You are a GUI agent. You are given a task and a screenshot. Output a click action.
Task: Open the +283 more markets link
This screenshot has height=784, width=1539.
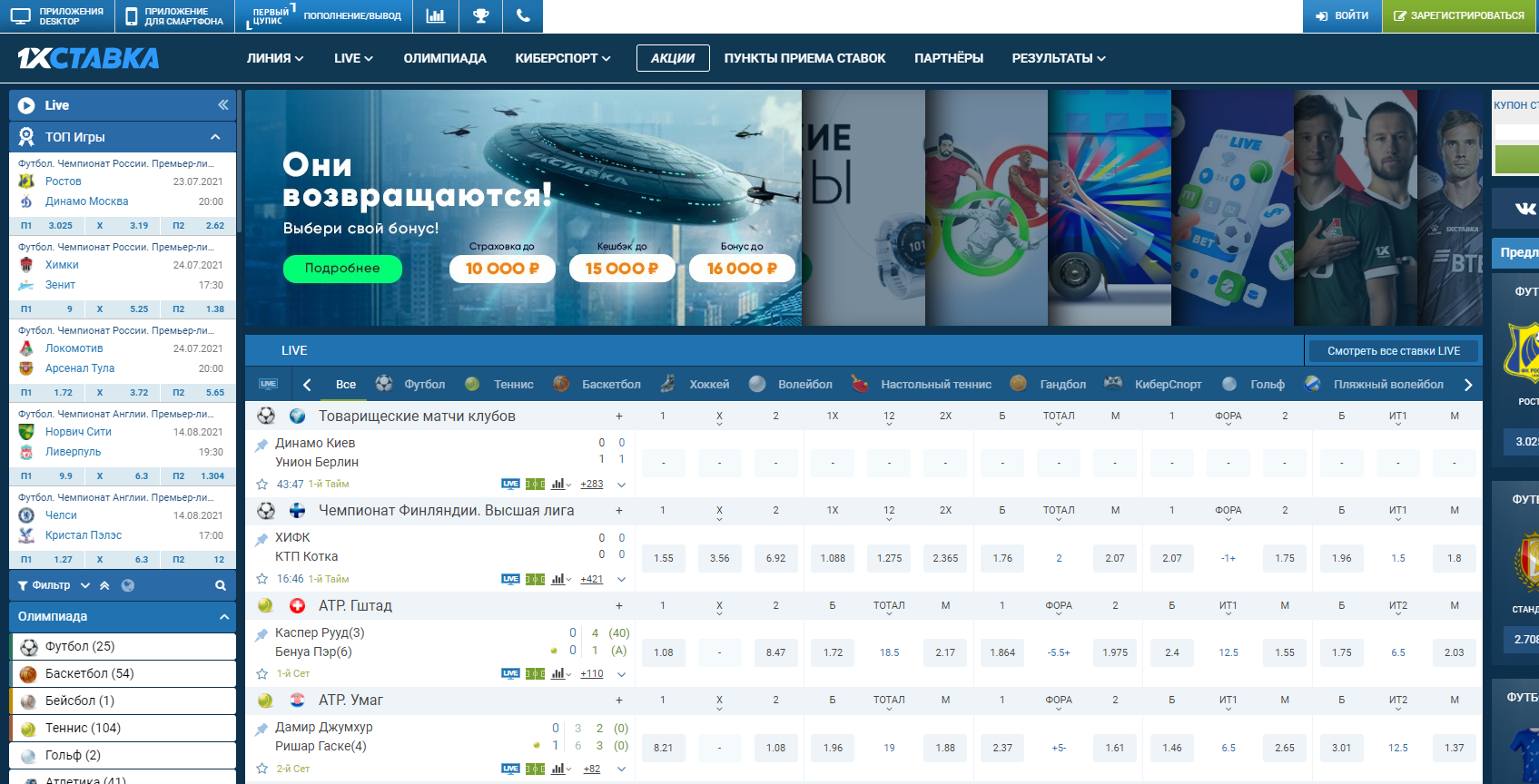(x=592, y=485)
